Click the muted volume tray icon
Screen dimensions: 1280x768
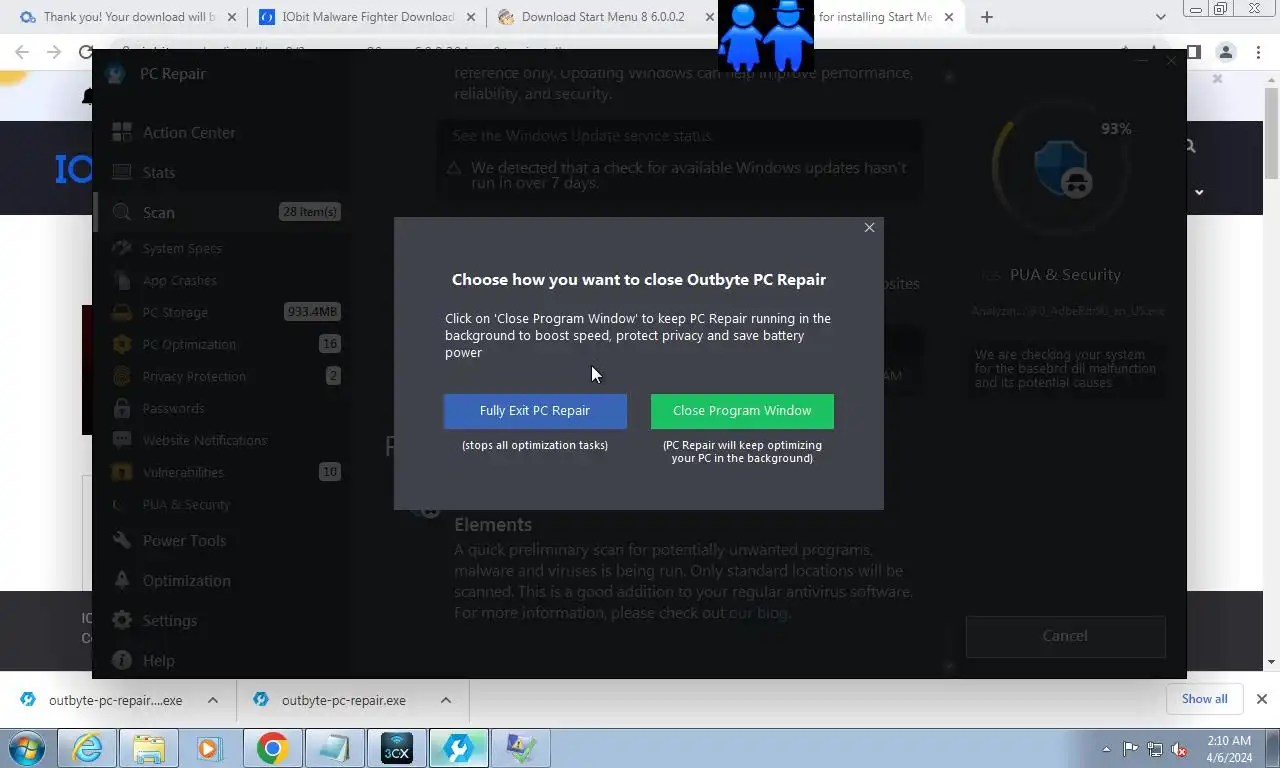[x=1179, y=748]
